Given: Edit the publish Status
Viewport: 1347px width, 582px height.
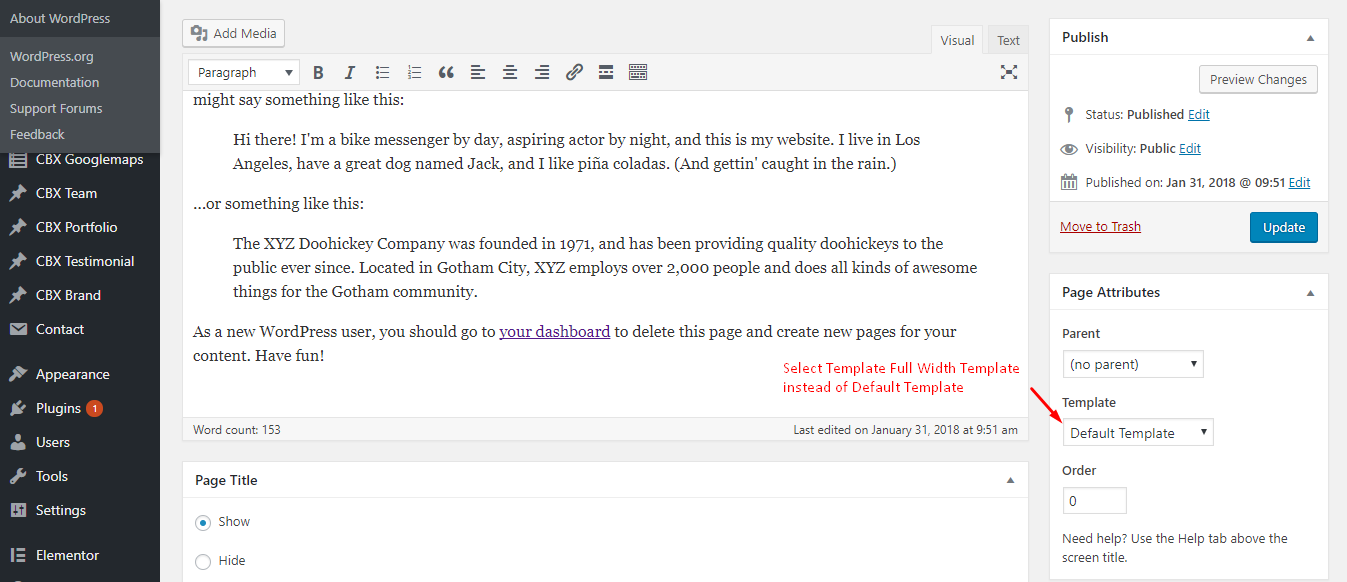Looking at the screenshot, I should point(1199,114).
